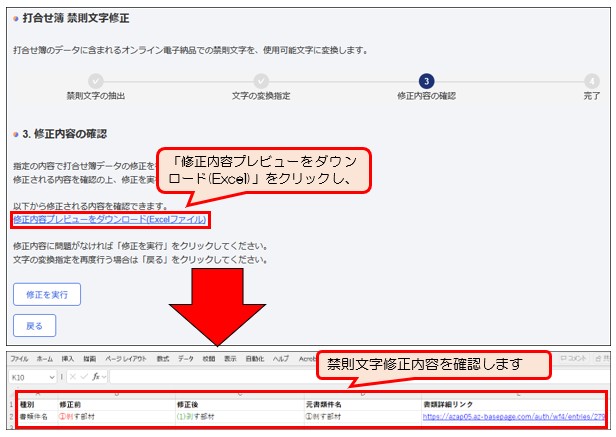Click the confirm checkmark icon in formula bar
Image resolution: width=616 pixels, height=437 pixels.
click(x=84, y=377)
